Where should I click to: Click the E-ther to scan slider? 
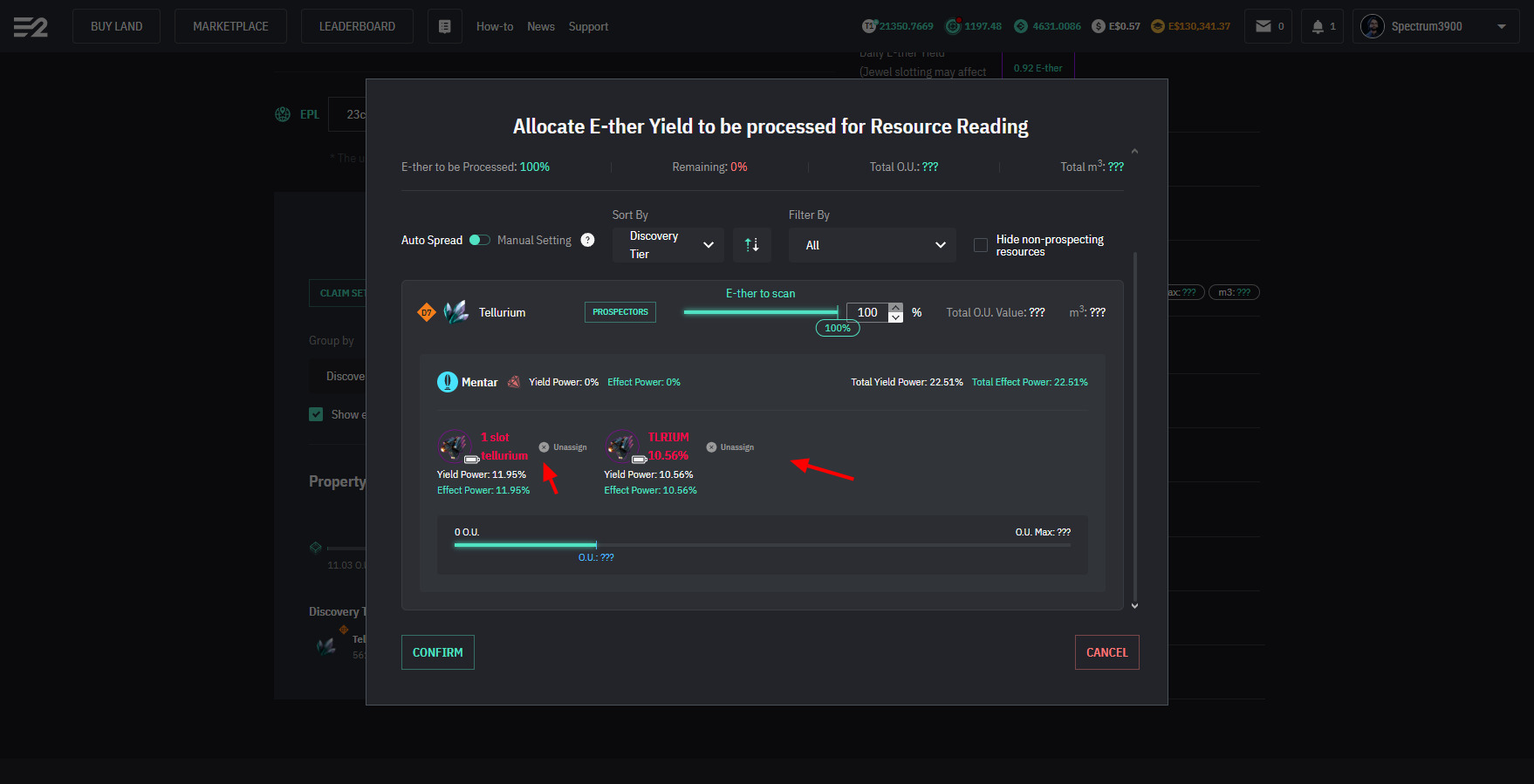tap(760, 311)
